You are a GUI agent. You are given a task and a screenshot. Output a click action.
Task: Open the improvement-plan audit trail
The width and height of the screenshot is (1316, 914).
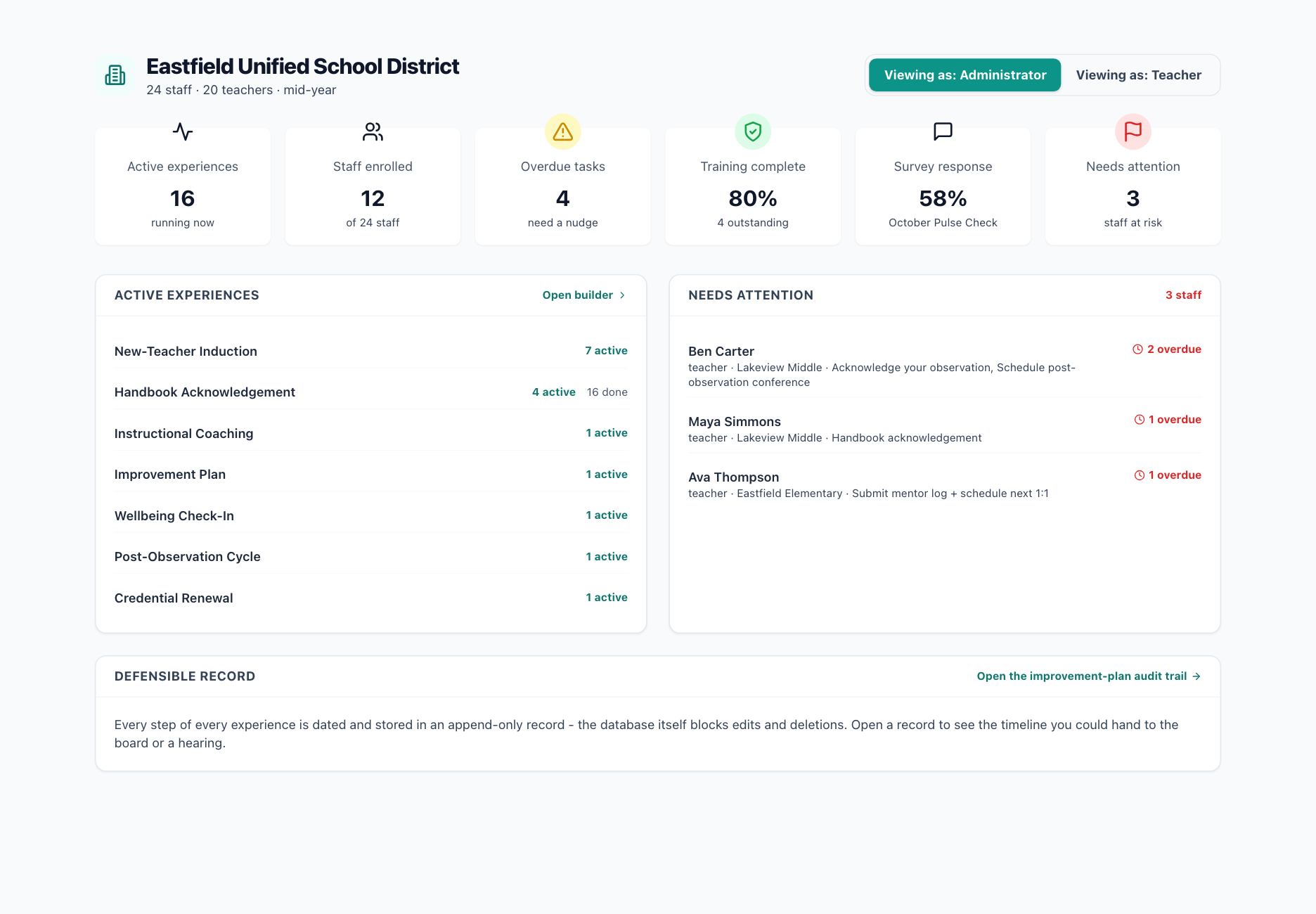click(1089, 676)
